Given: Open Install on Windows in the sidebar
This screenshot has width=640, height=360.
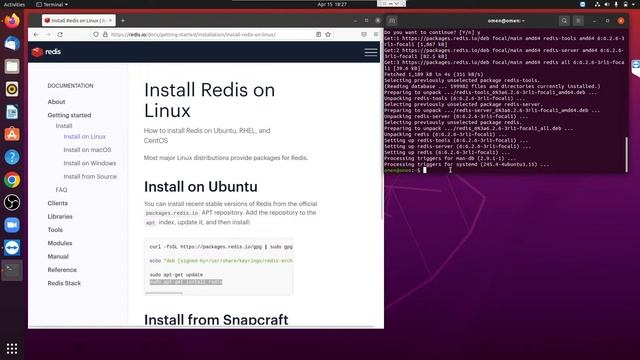Looking at the screenshot, I should pos(90,163).
